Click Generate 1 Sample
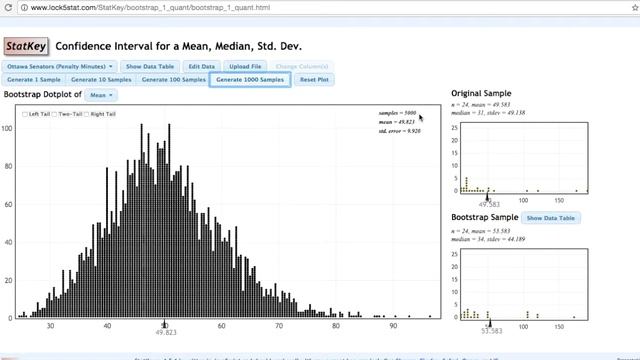Image resolution: width=640 pixels, height=360 pixels. point(34,80)
